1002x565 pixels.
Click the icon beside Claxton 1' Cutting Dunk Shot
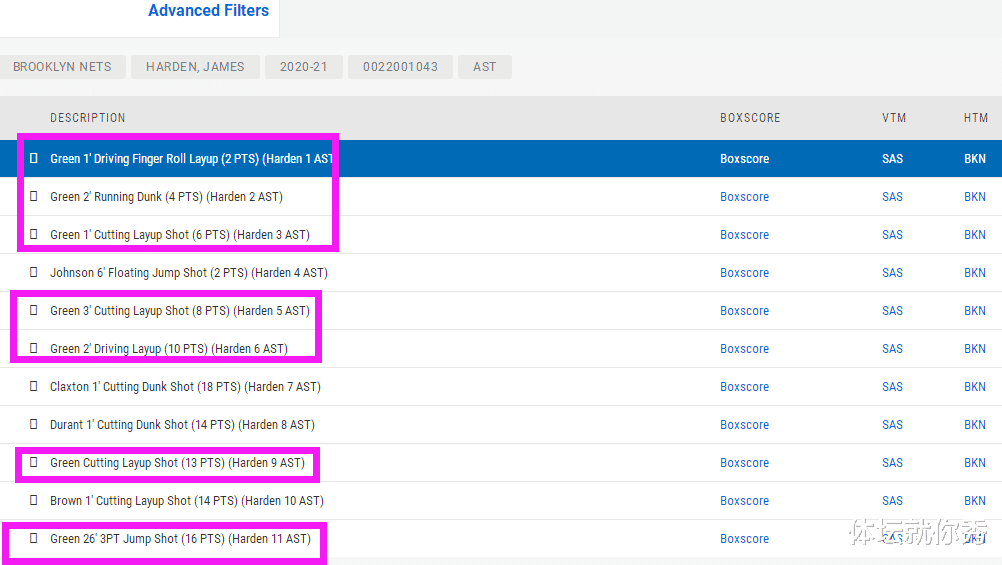[x=34, y=387]
